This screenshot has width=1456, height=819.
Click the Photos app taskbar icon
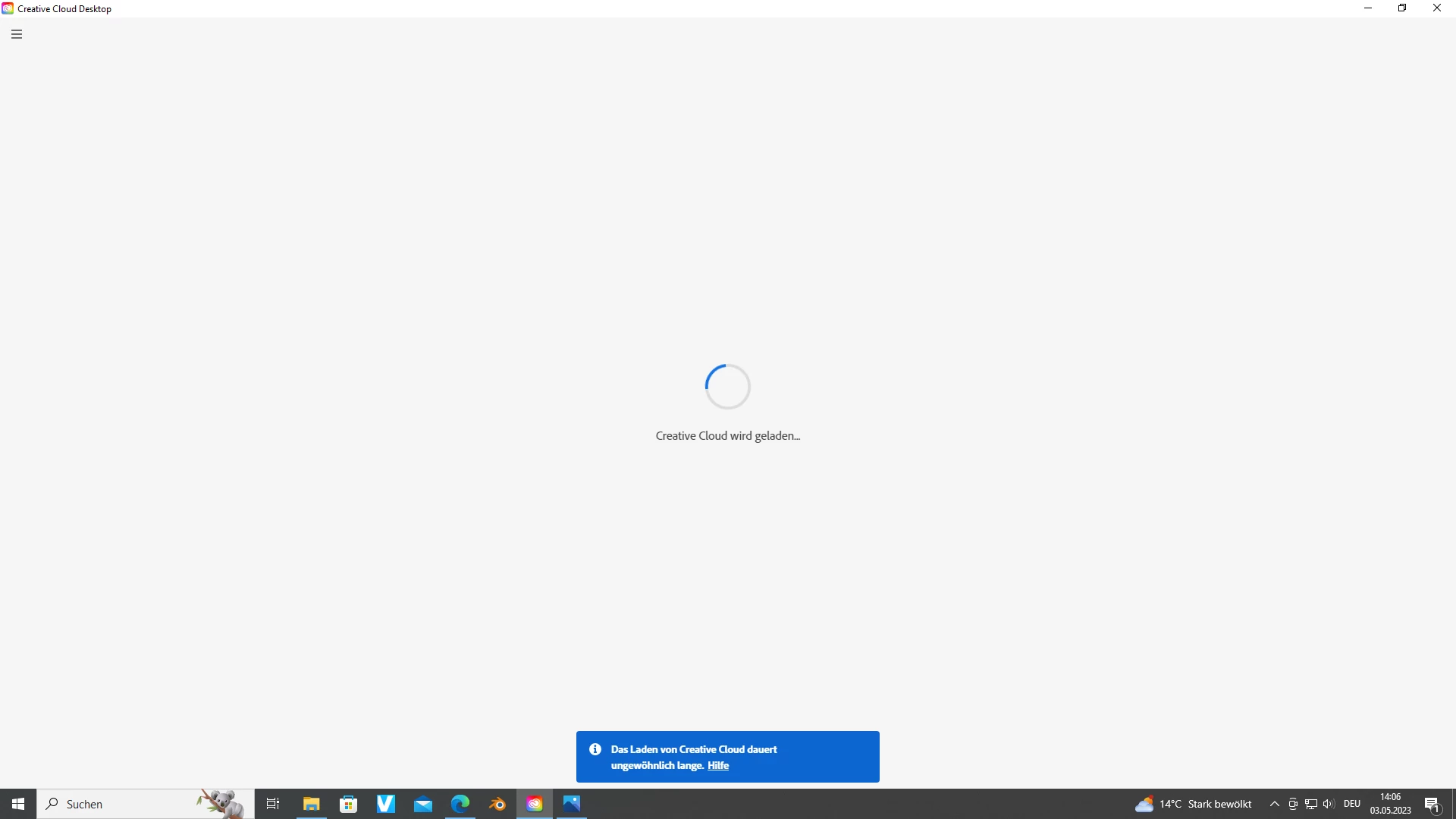click(572, 804)
